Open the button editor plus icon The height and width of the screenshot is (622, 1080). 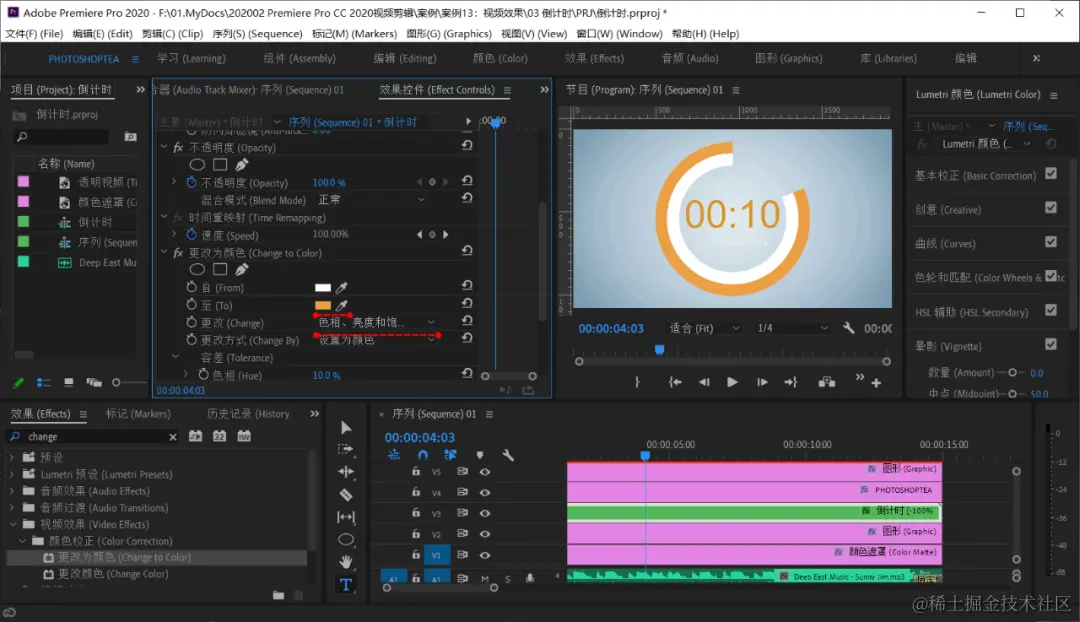(876, 383)
